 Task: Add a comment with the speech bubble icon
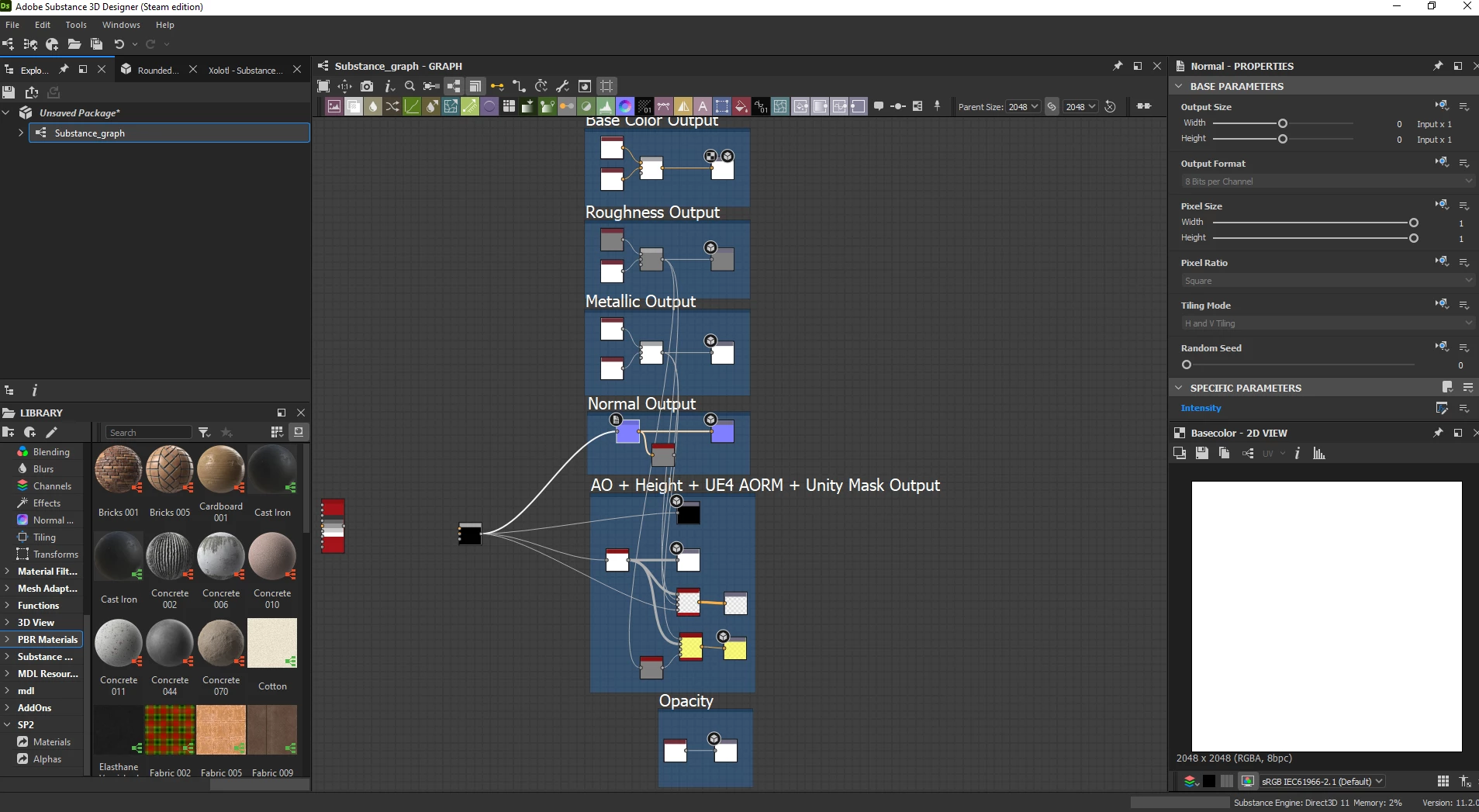click(879, 106)
